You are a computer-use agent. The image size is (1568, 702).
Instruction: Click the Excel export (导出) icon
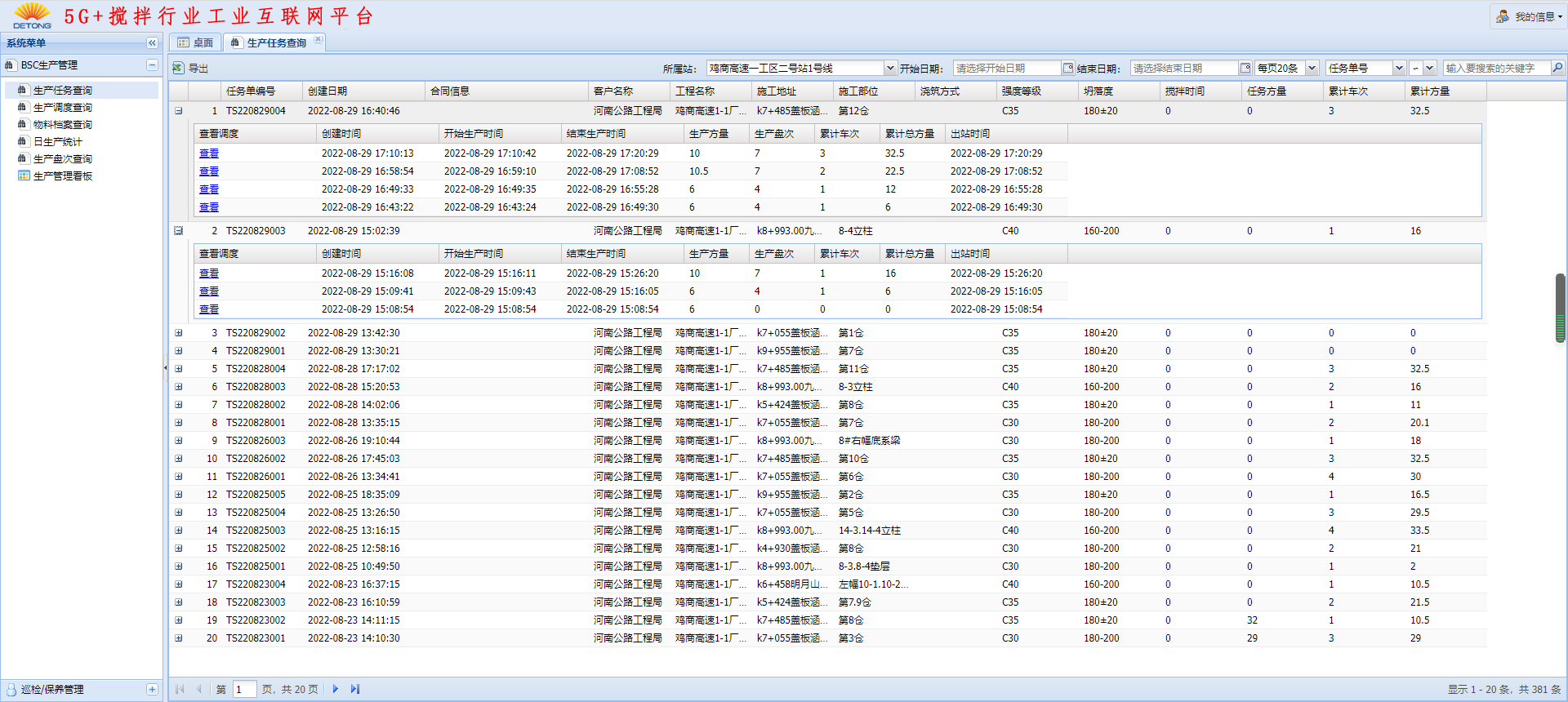tap(178, 69)
